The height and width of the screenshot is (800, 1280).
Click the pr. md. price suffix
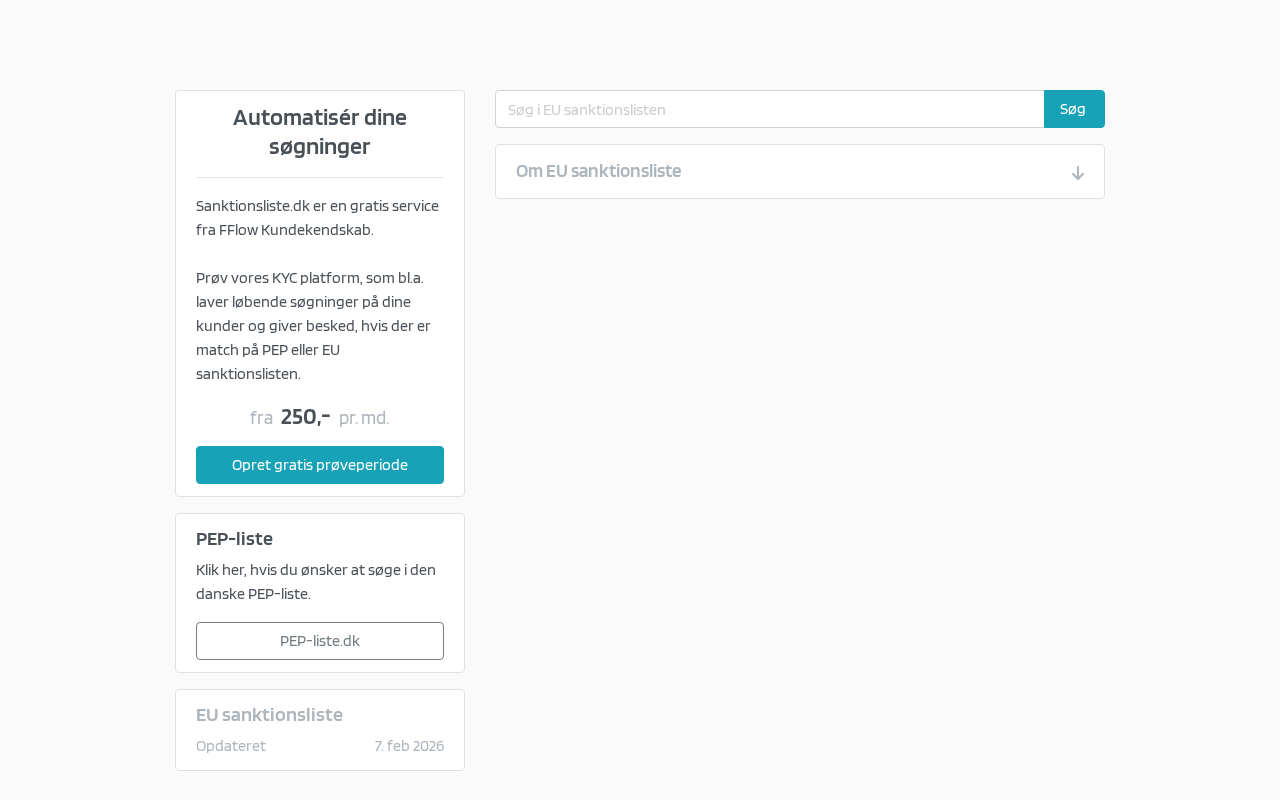click(x=364, y=418)
